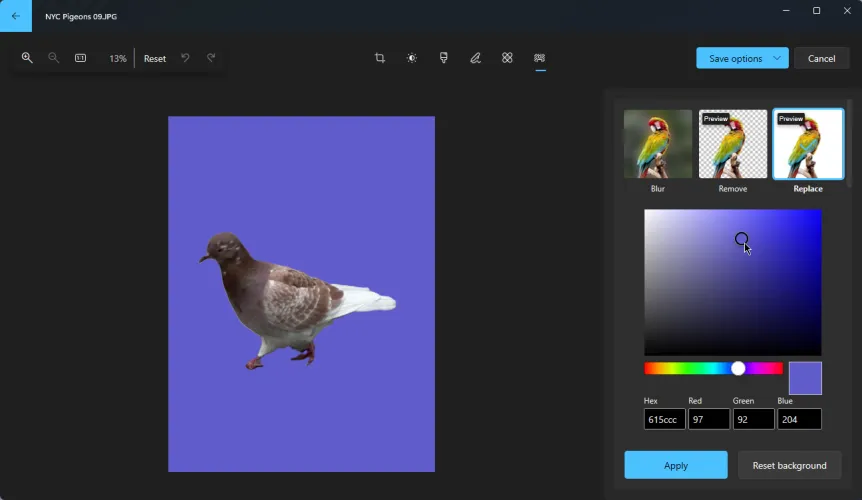Viewport: 862px width, 500px height.
Task: Click Reset next to zoom percentage
Action: pos(155,58)
